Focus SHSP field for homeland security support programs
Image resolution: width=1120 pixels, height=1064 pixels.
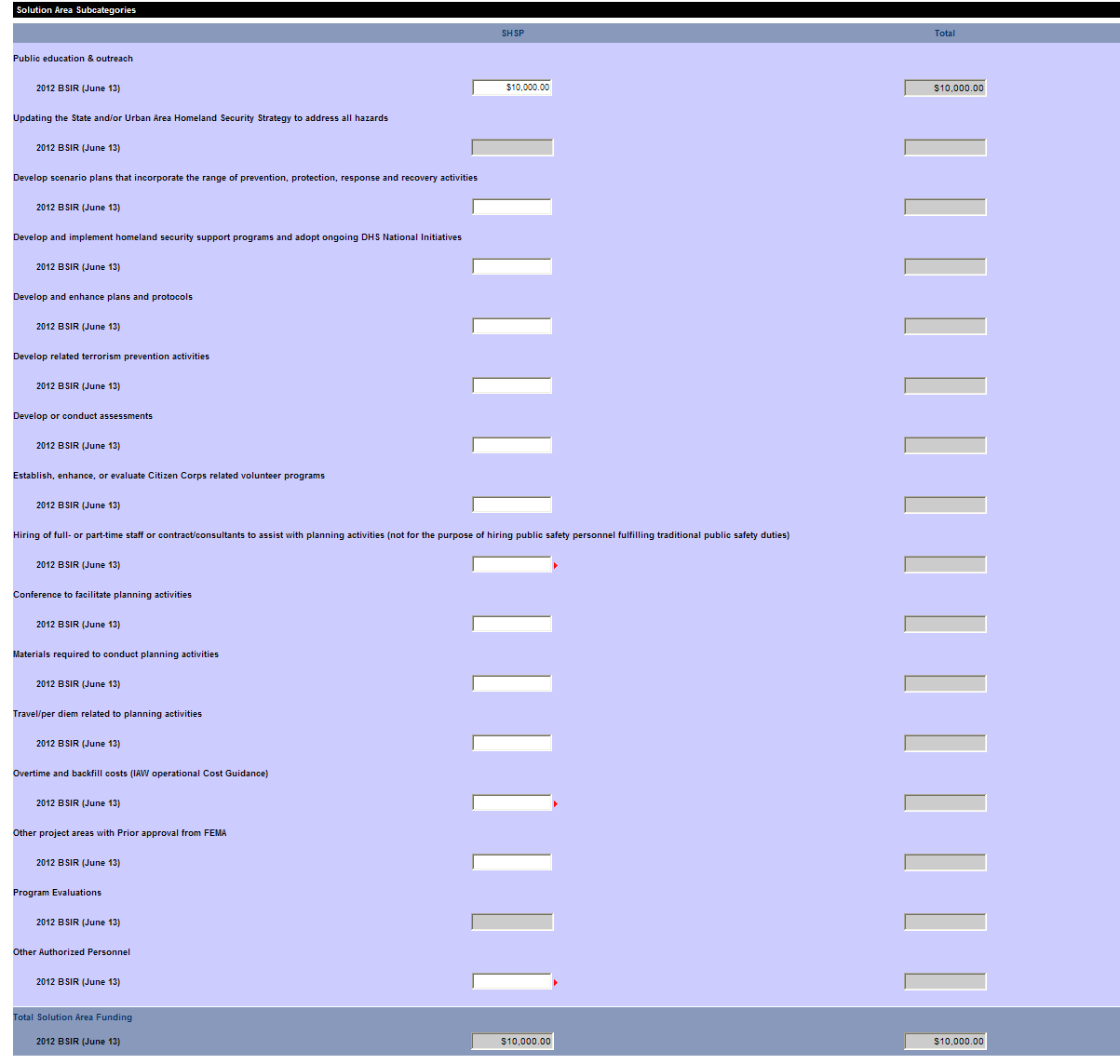(512, 266)
